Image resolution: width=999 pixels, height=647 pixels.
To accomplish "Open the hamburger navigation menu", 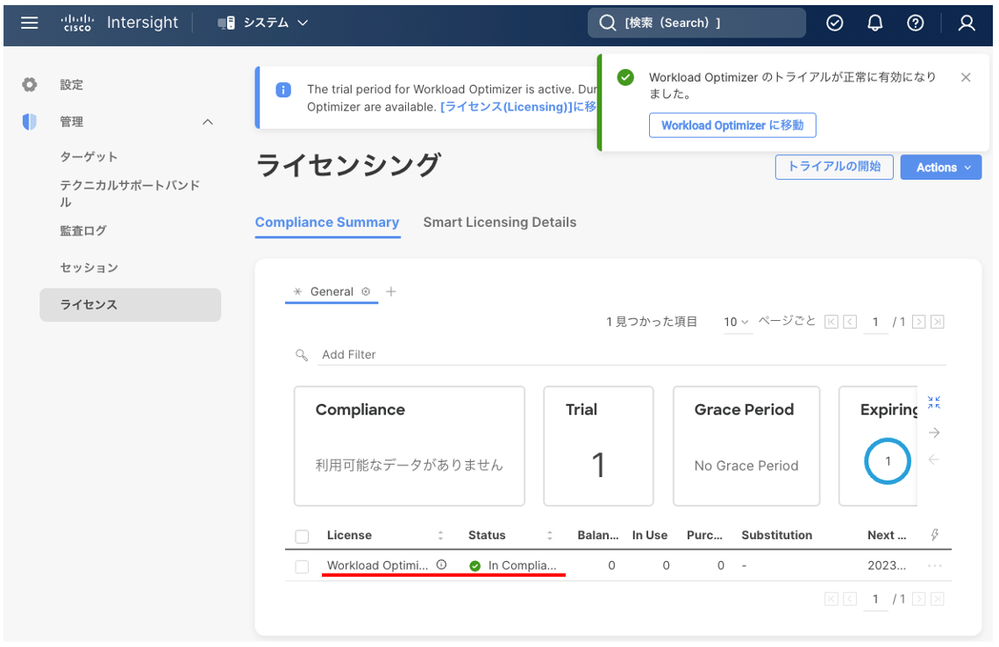I will tap(29, 23).
